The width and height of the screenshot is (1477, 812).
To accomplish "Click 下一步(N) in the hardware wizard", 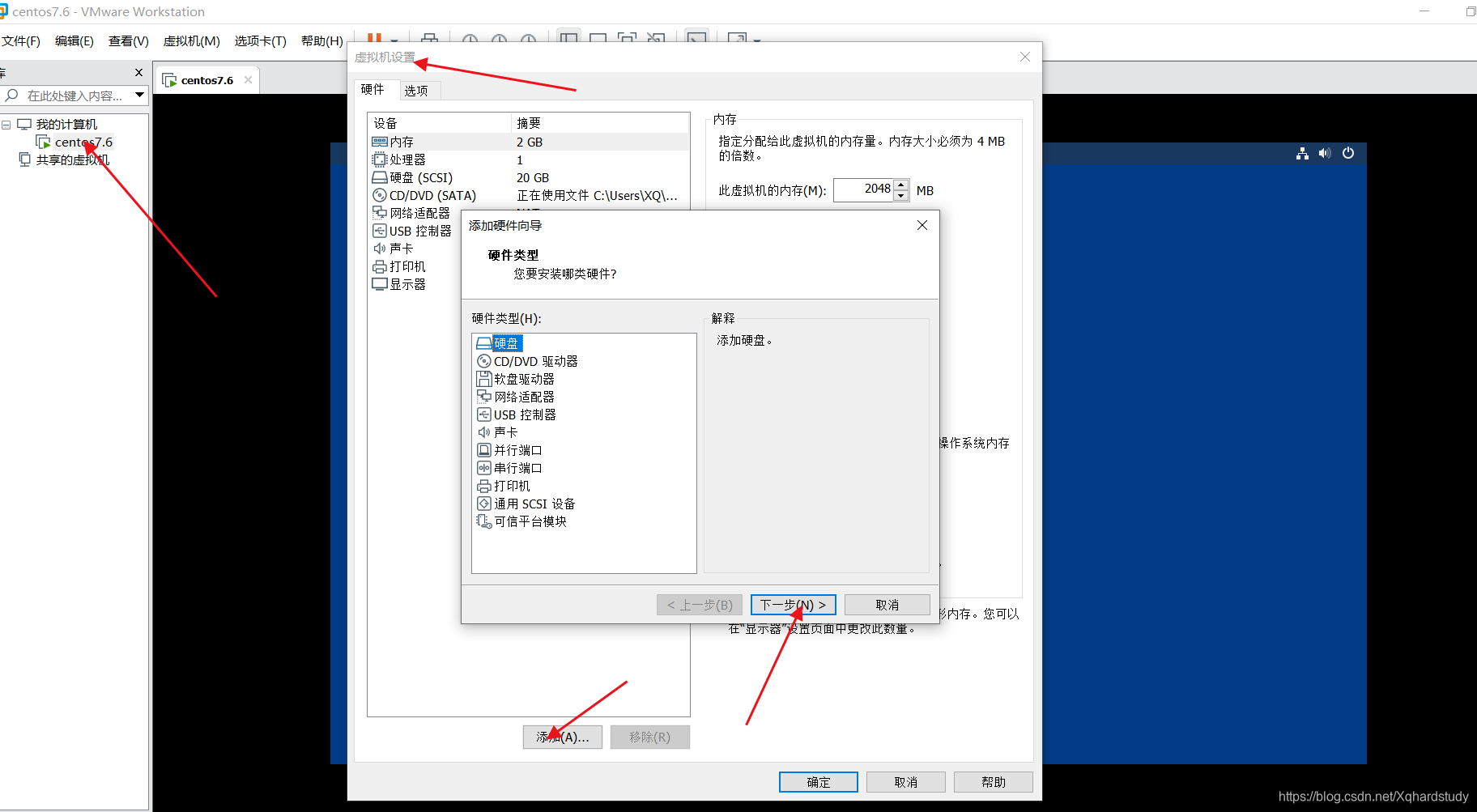I will pos(793,604).
